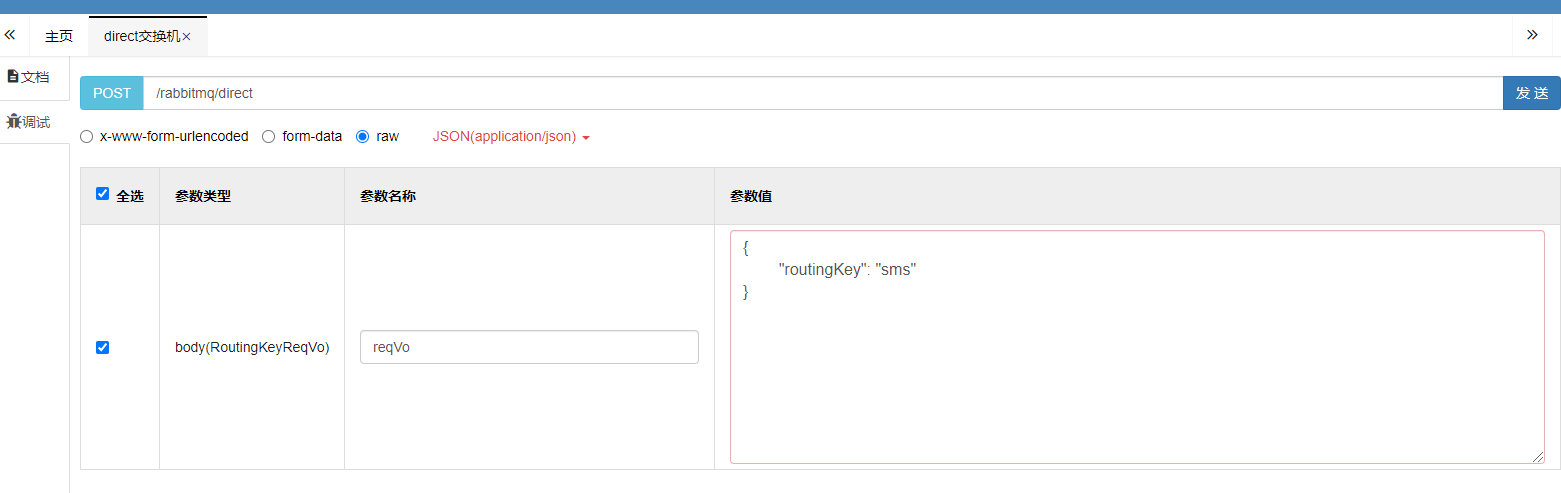Click the body(RoutingKeyReqVo) parameter type text
The width and height of the screenshot is (1561, 493).
tap(252, 348)
